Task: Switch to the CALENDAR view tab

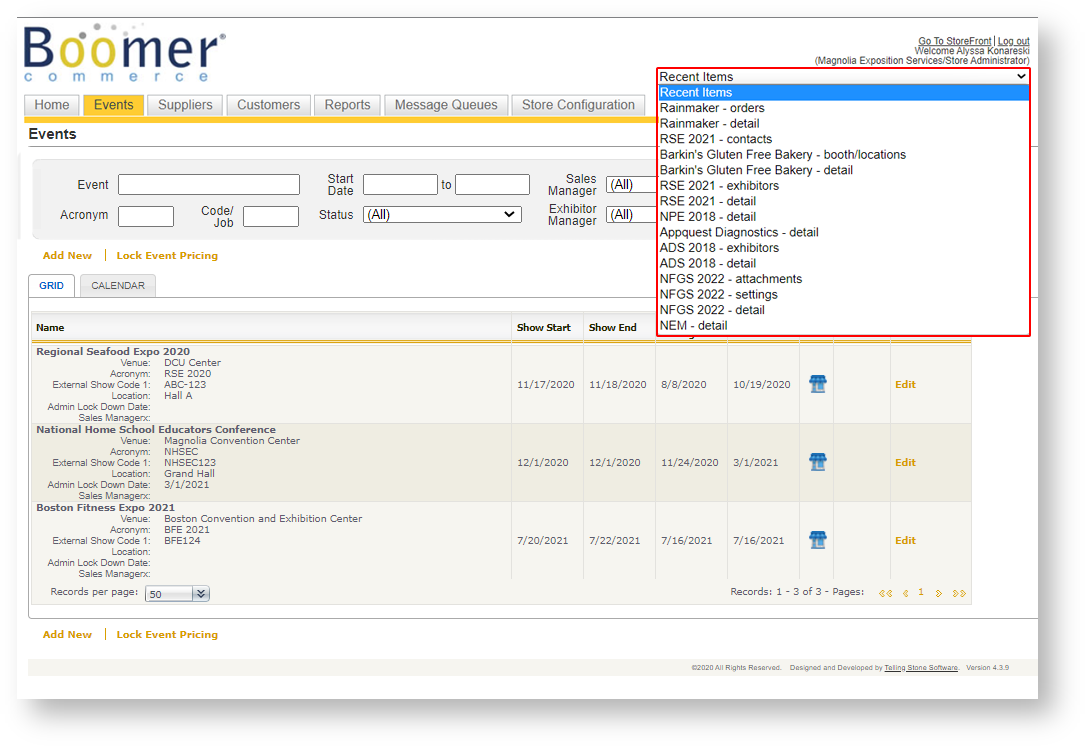Action: coord(118,286)
